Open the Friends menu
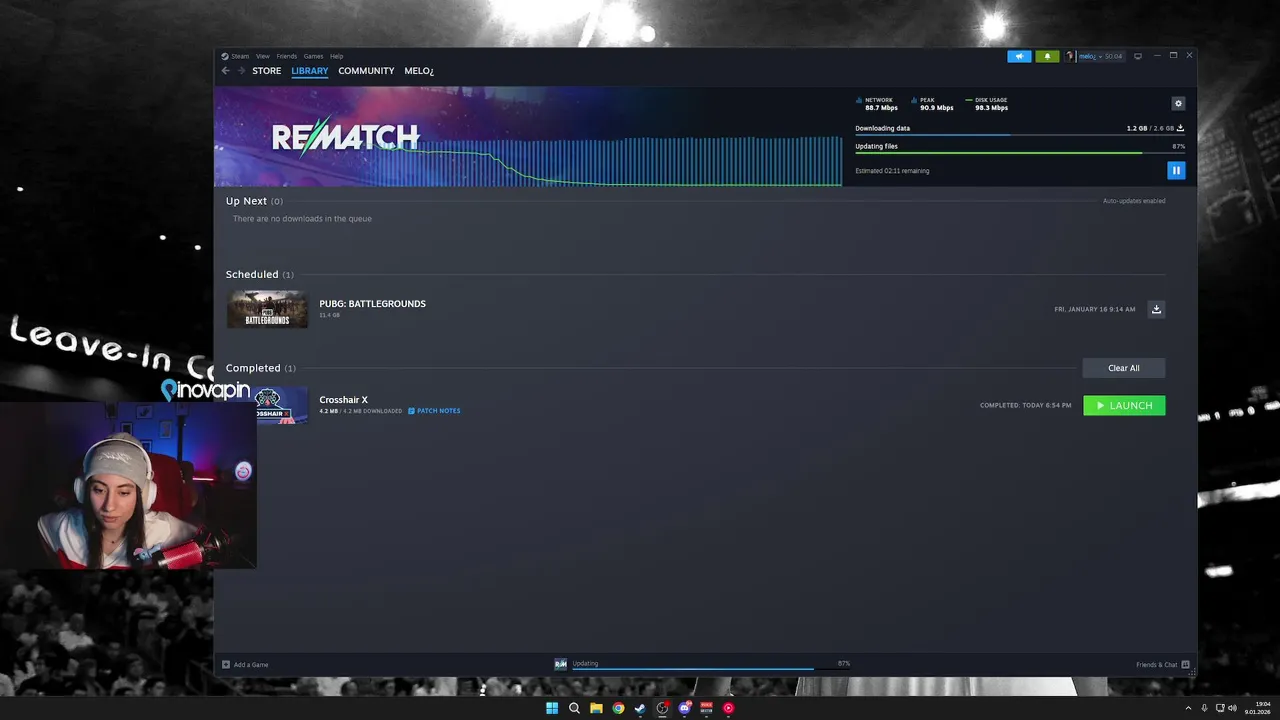 [286, 56]
